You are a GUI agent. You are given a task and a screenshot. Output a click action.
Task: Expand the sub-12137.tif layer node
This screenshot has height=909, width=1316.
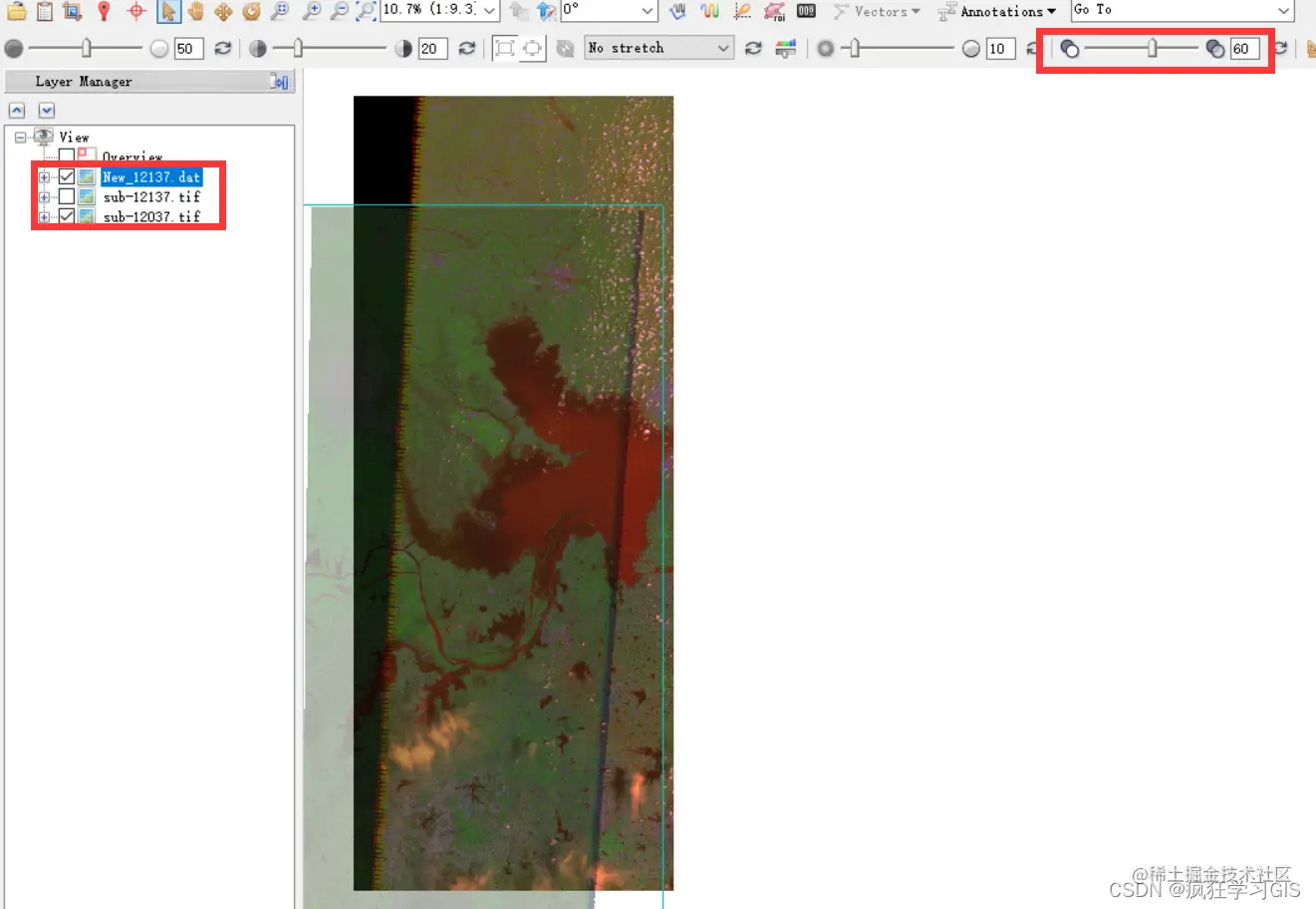coord(44,196)
